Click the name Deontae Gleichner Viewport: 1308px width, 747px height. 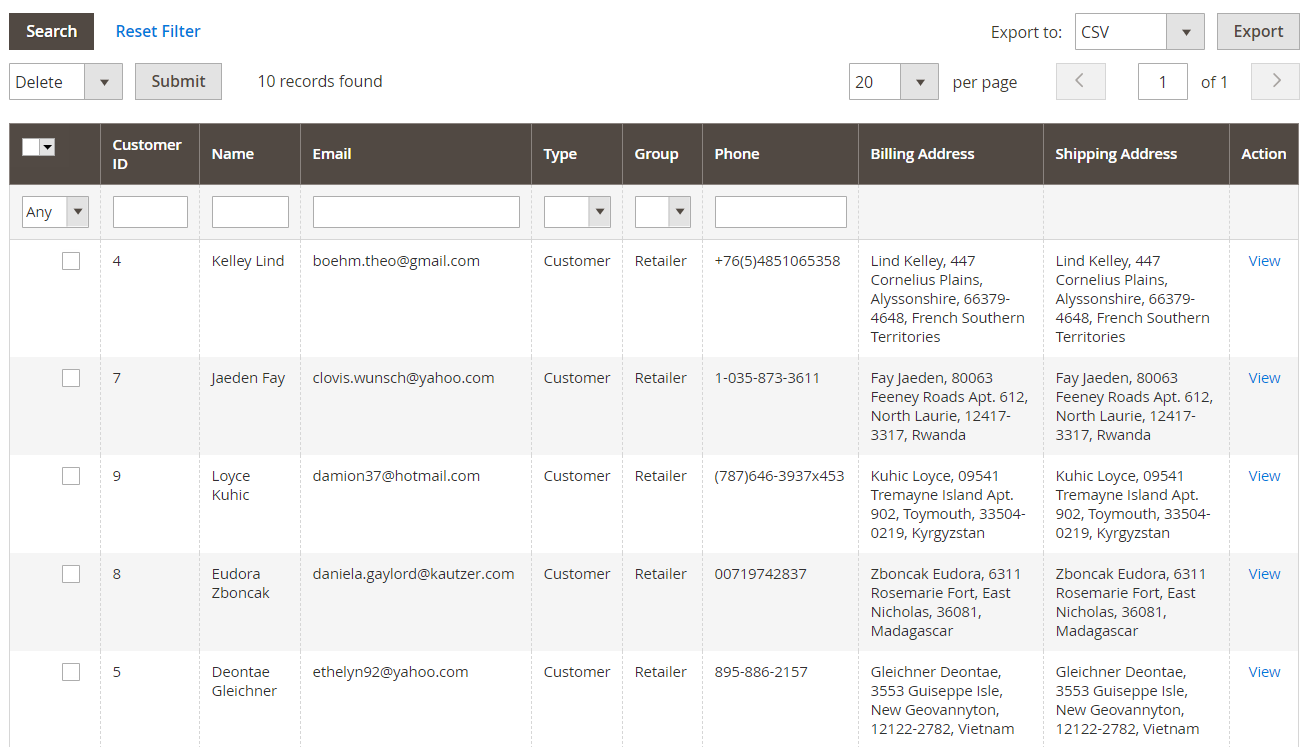pyautogui.click(x=244, y=682)
